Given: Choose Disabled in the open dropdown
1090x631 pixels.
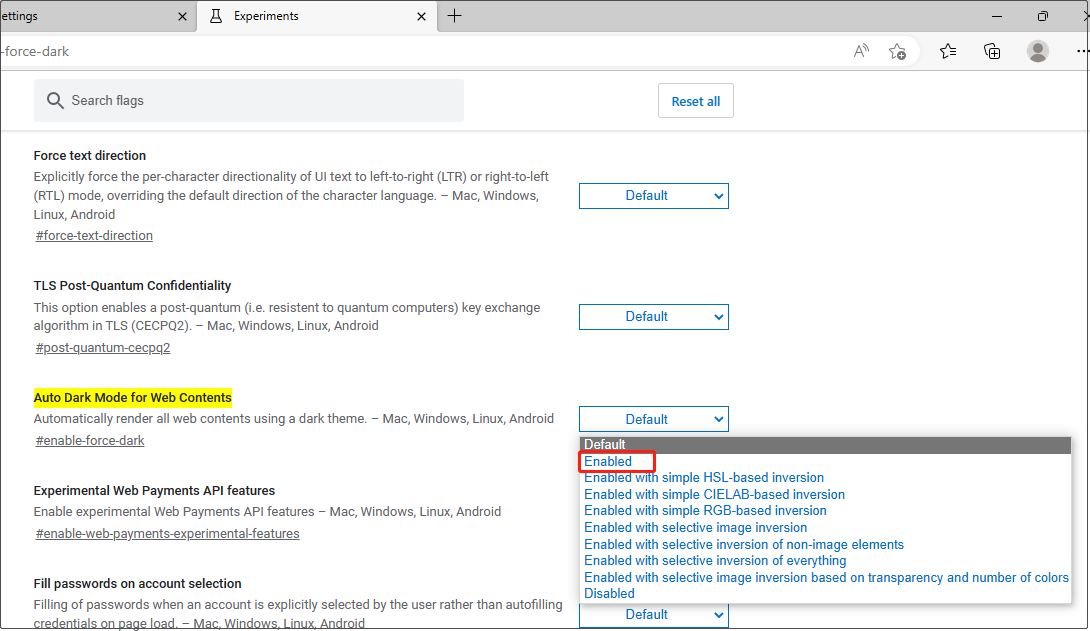Looking at the screenshot, I should point(611,593).
